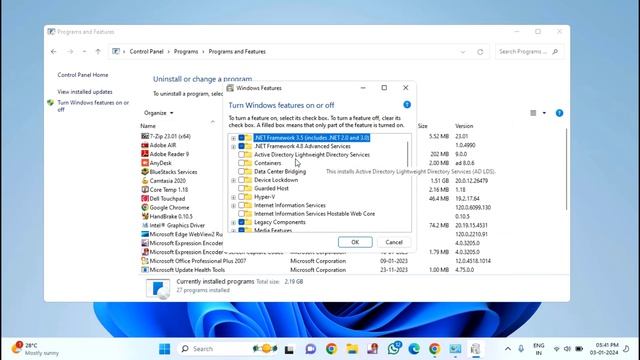Open the Organize dropdown menu
640x360 pixels.
tap(158, 113)
